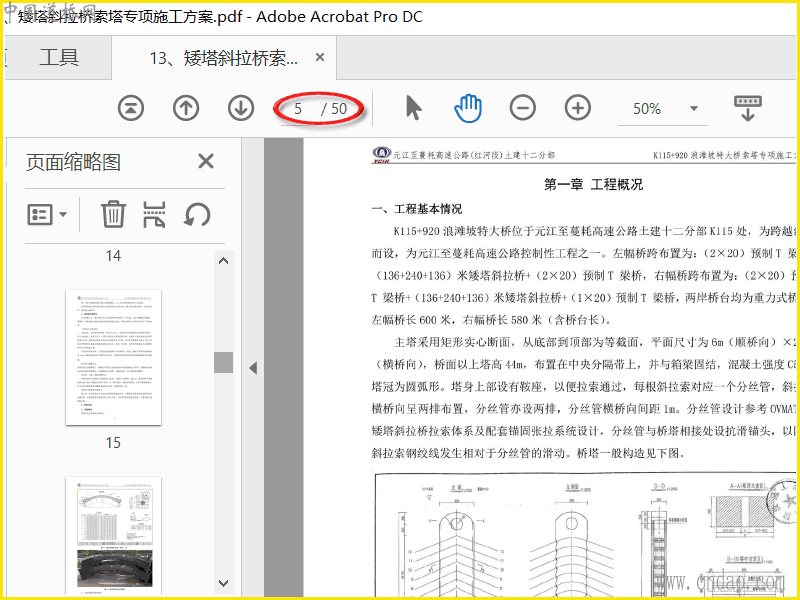Click thumbnail scrollbar down arrow
Screen dimensions: 800x600
(x=223, y=583)
